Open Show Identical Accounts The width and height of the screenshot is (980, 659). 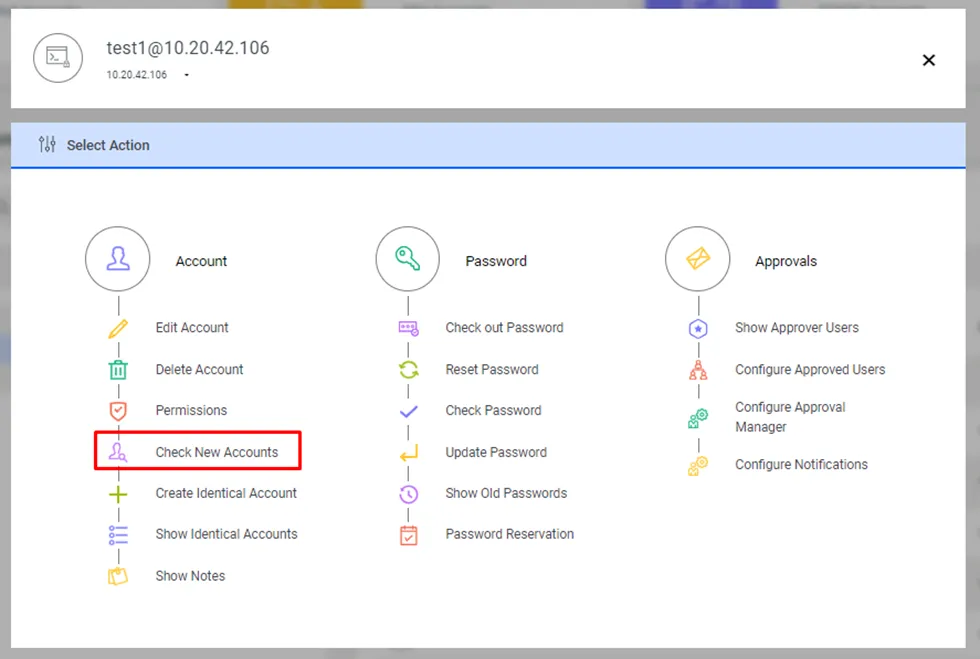226,534
